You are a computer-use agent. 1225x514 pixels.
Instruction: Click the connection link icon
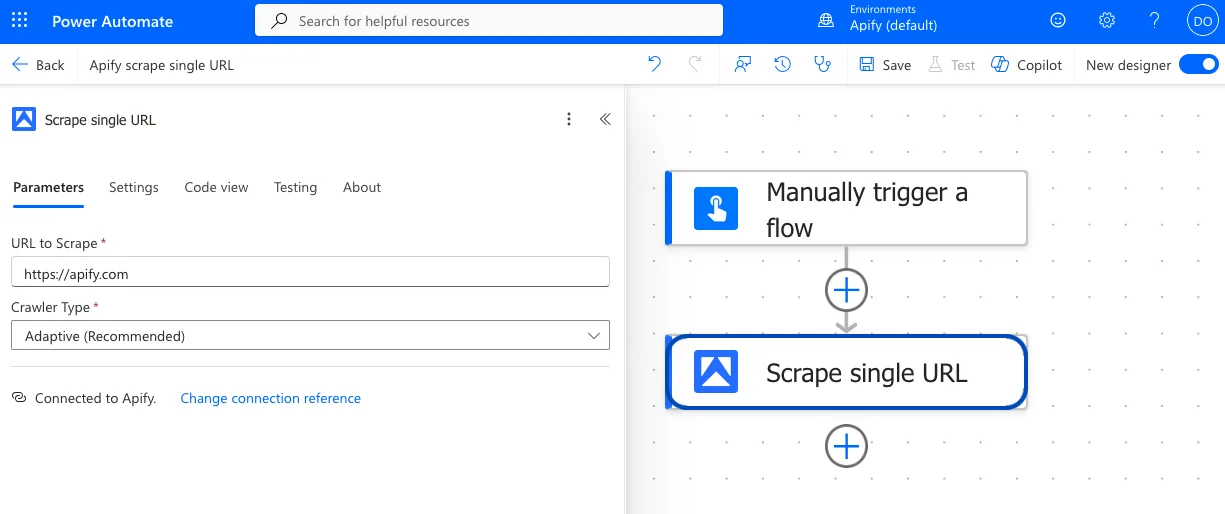(19, 398)
